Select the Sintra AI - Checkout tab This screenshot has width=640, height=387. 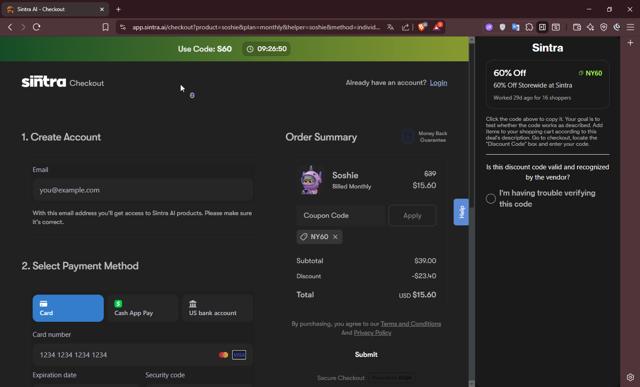pos(55,9)
